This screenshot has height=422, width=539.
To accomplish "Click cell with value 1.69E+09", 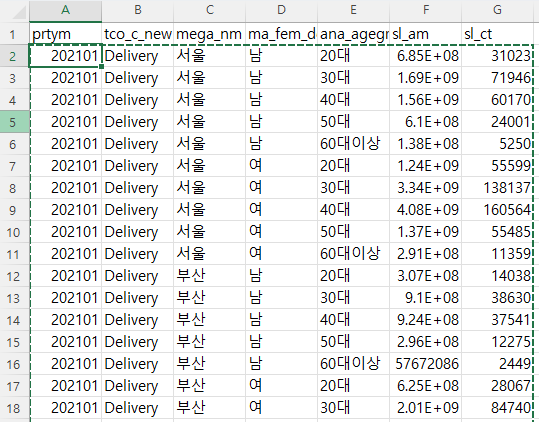I will 426,78.
